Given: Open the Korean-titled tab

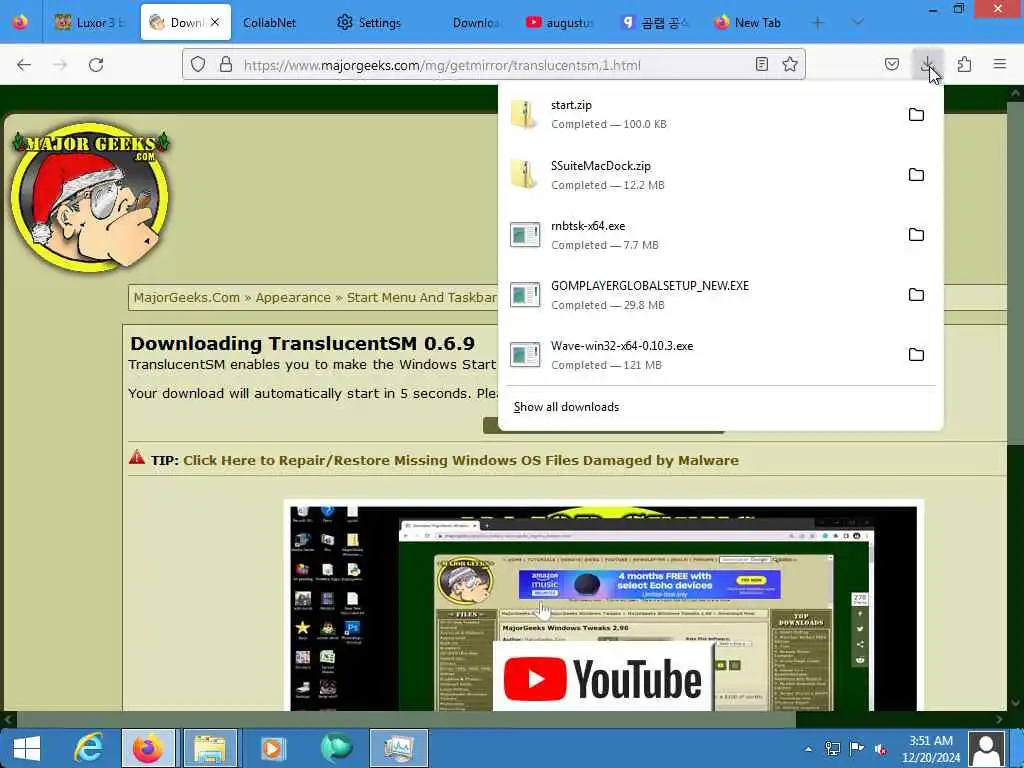Looking at the screenshot, I should [x=655, y=23].
